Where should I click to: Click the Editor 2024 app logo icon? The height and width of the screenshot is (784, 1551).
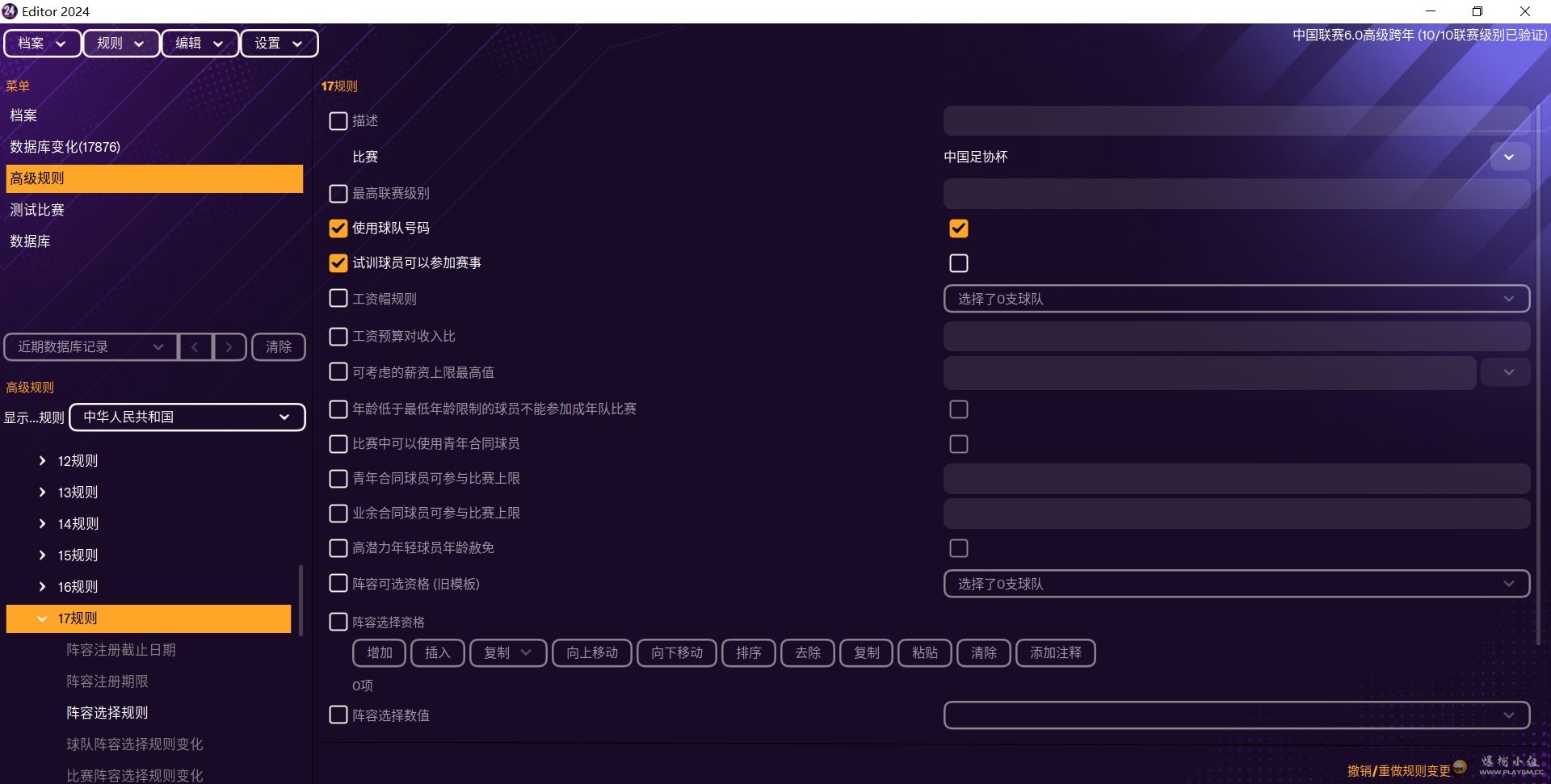click(x=10, y=11)
